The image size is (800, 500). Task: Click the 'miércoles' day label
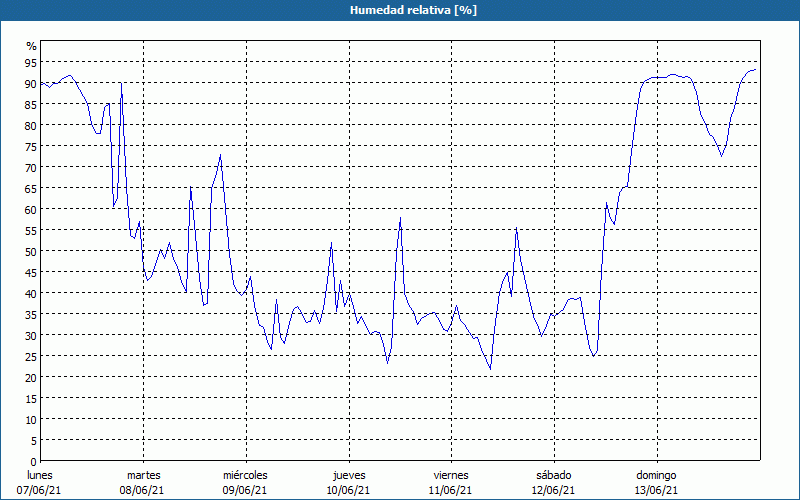click(x=245, y=475)
